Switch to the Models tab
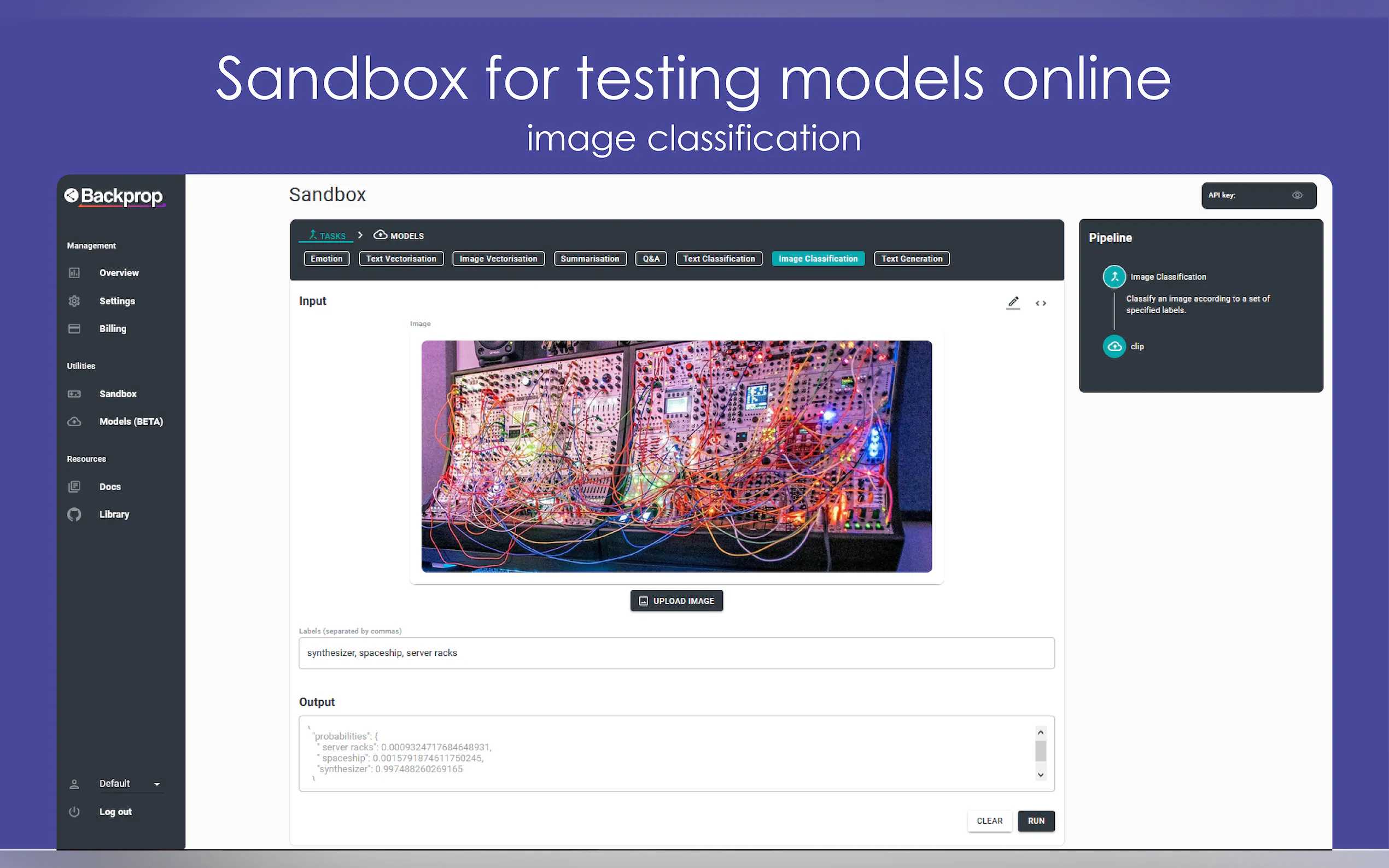1389x868 pixels. (399, 236)
